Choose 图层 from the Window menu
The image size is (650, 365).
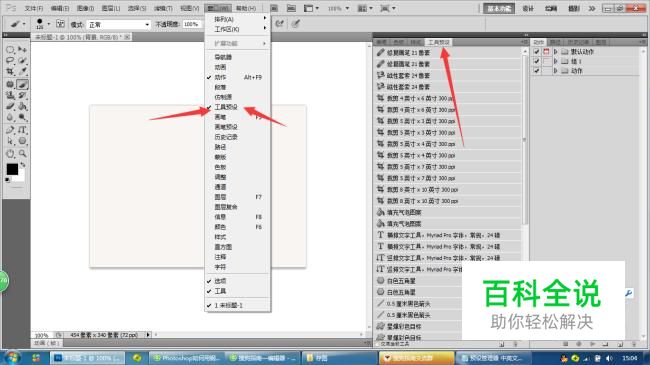pos(238,197)
